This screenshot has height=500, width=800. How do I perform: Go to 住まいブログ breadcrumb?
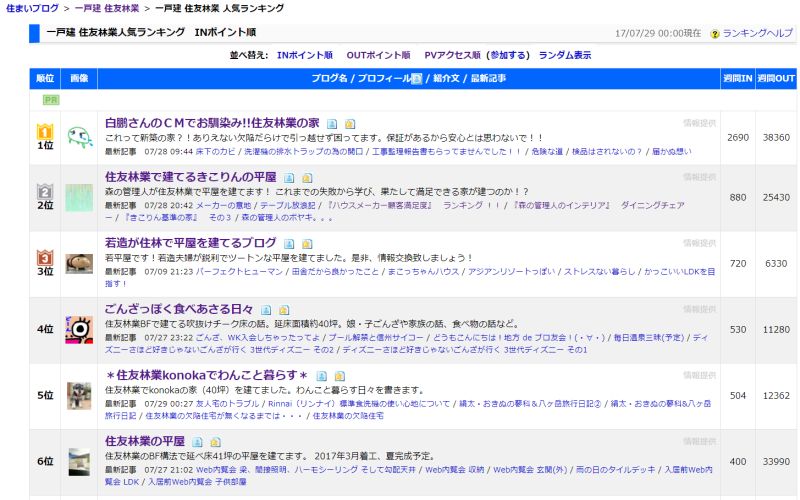click(x=32, y=8)
